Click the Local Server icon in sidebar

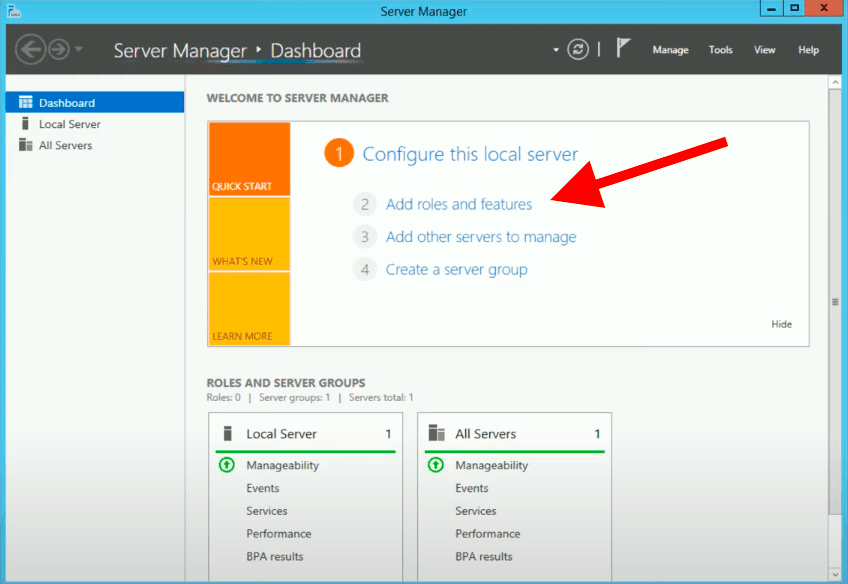[x=25, y=124]
